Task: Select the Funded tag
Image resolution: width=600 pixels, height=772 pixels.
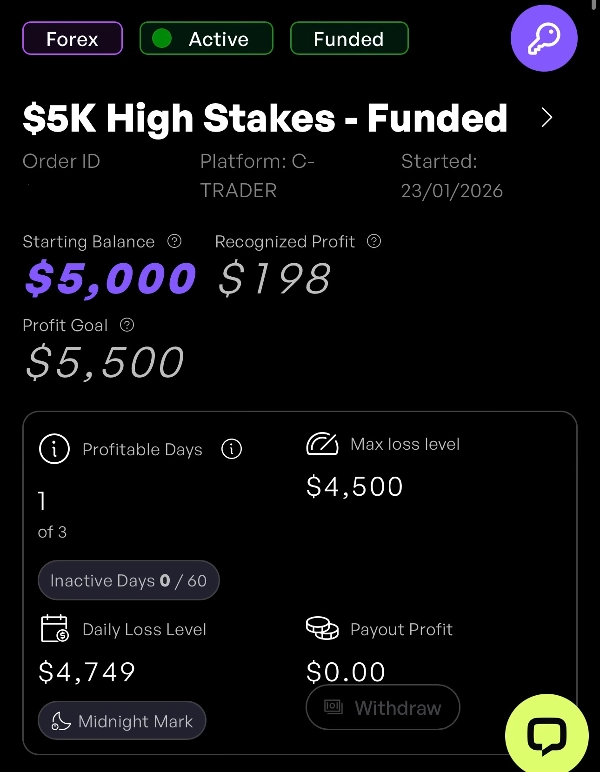Action: coord(348,39)
